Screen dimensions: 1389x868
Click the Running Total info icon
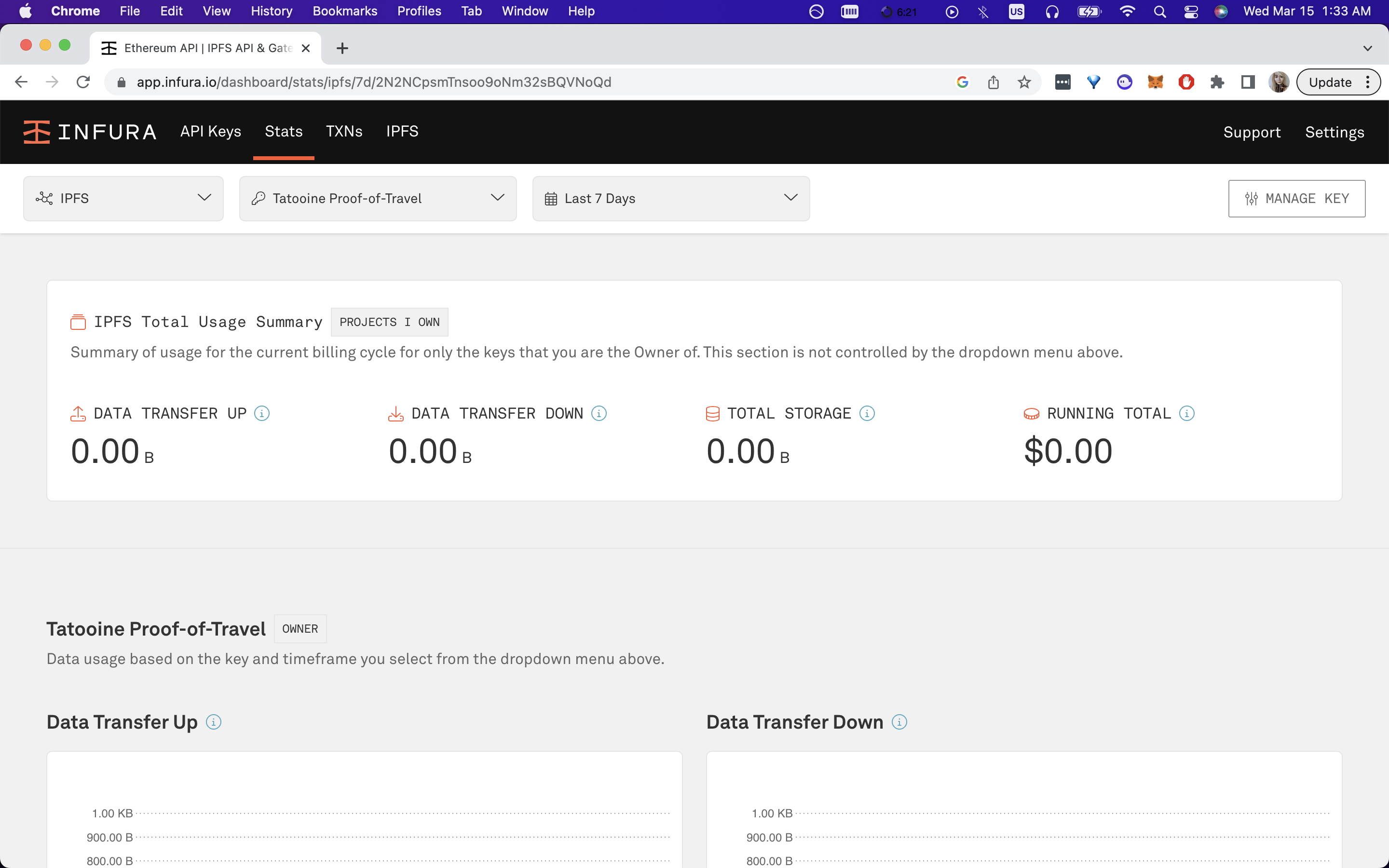1186,413
